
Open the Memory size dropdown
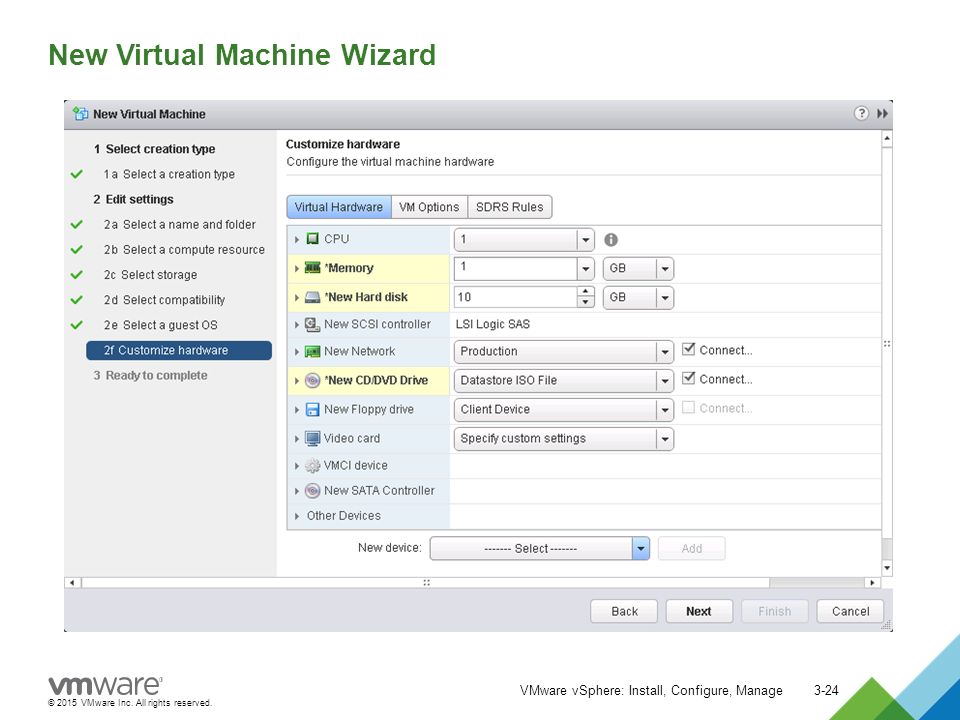(585, 268)
